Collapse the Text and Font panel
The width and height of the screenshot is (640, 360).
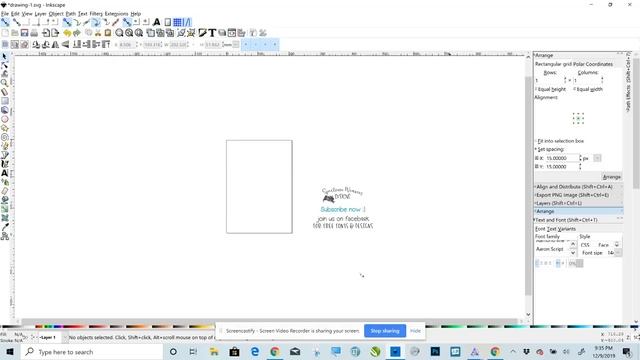(578, 220)
